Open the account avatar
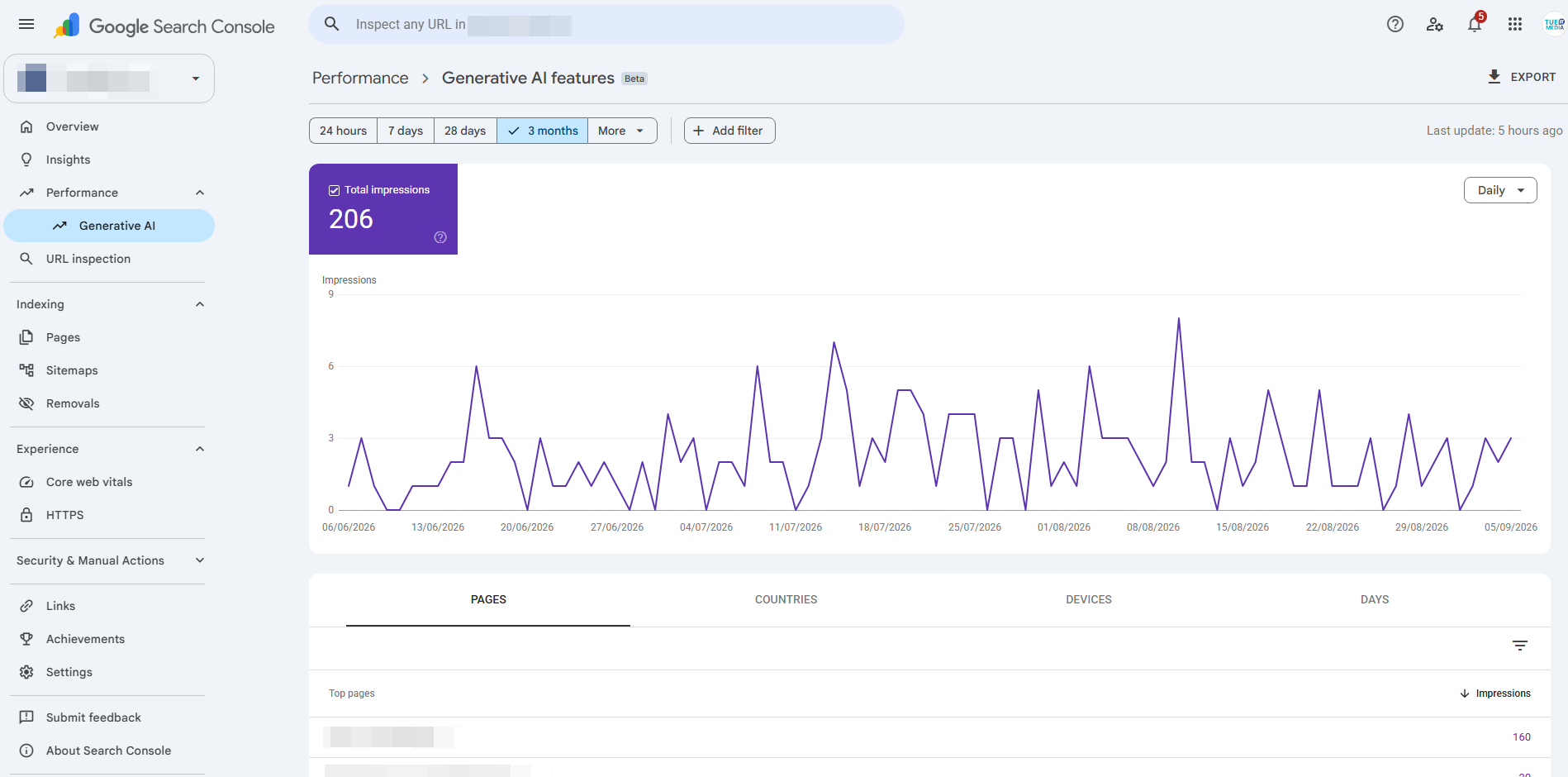Image resolution: width=1568 pixels, height=777 pixels. (1554, 25)
